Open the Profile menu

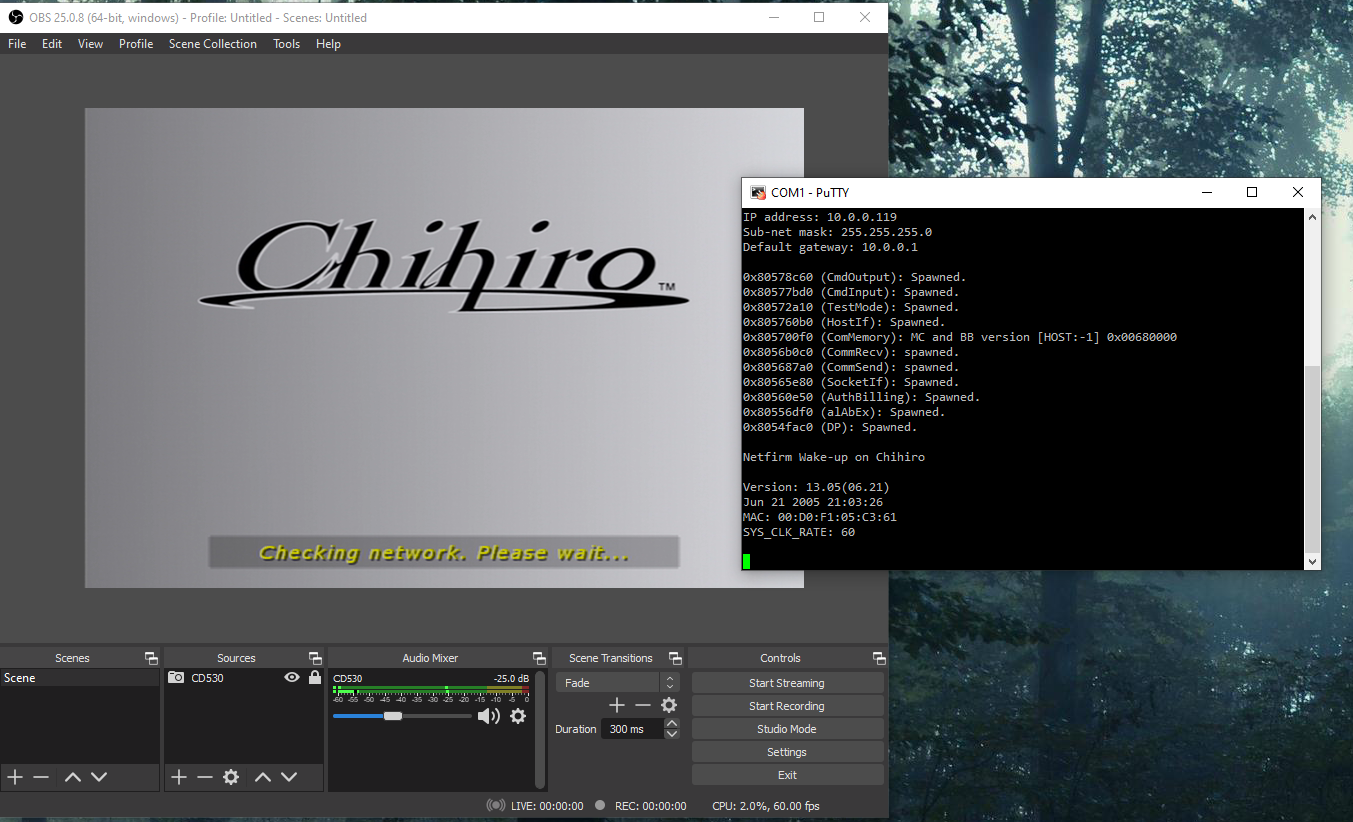(136, 44)
